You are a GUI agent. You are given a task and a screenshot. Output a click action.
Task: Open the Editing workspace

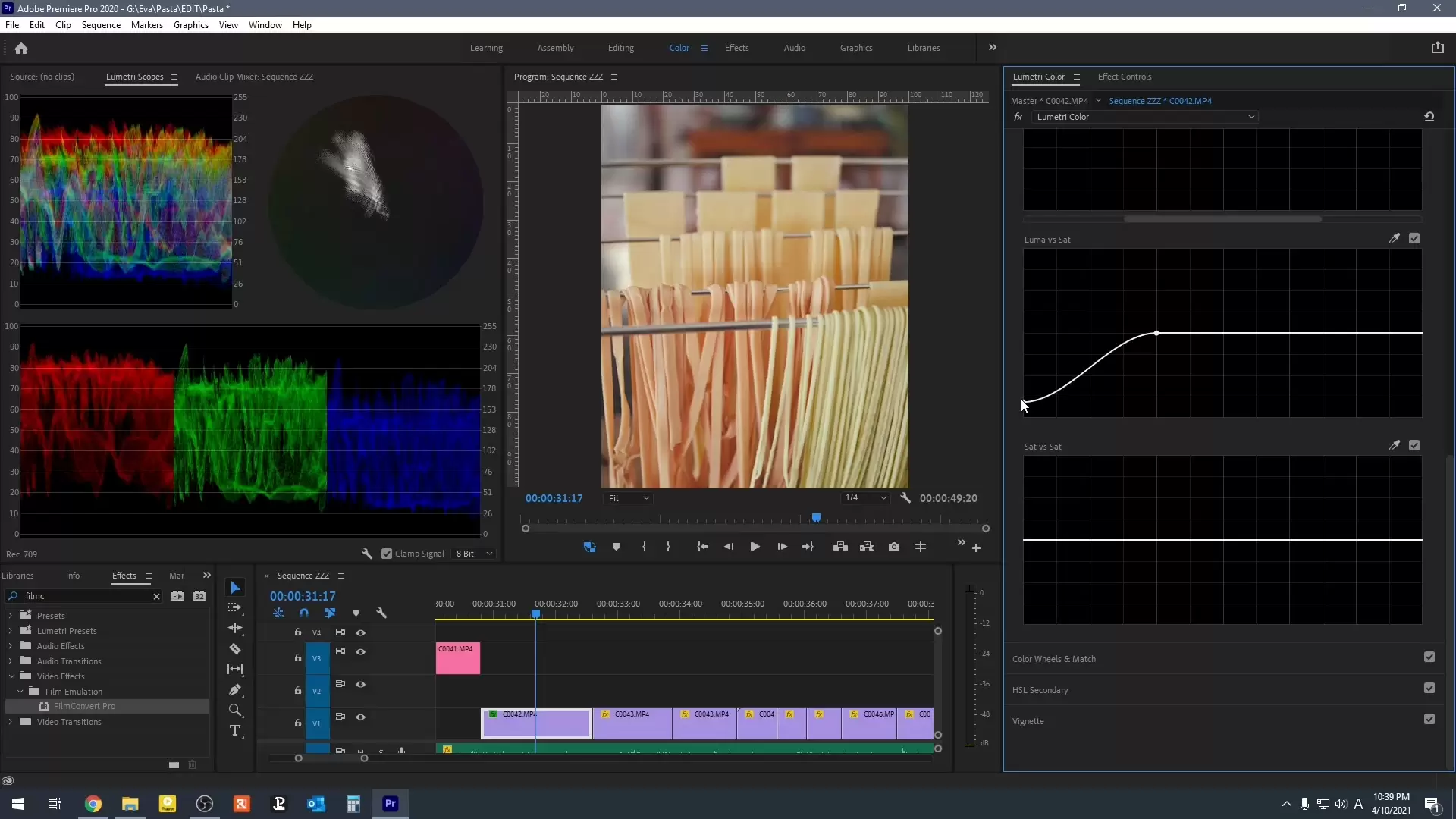click(x=620, y=48)
